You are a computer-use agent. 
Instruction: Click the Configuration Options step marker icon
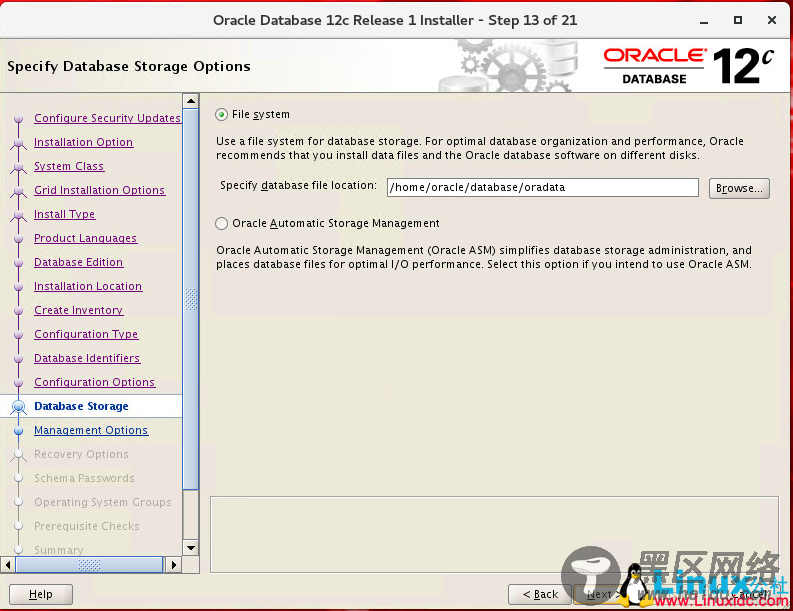click(x=19, y=382)
